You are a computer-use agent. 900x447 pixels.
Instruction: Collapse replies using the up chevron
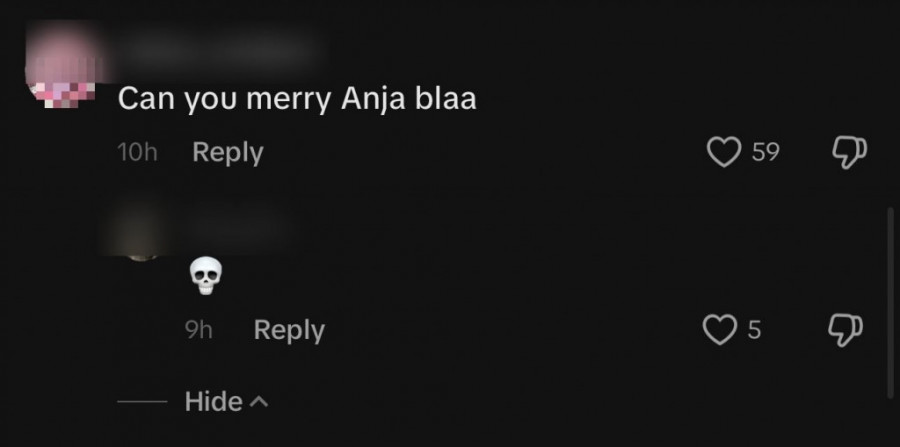[x=258, y=402]
